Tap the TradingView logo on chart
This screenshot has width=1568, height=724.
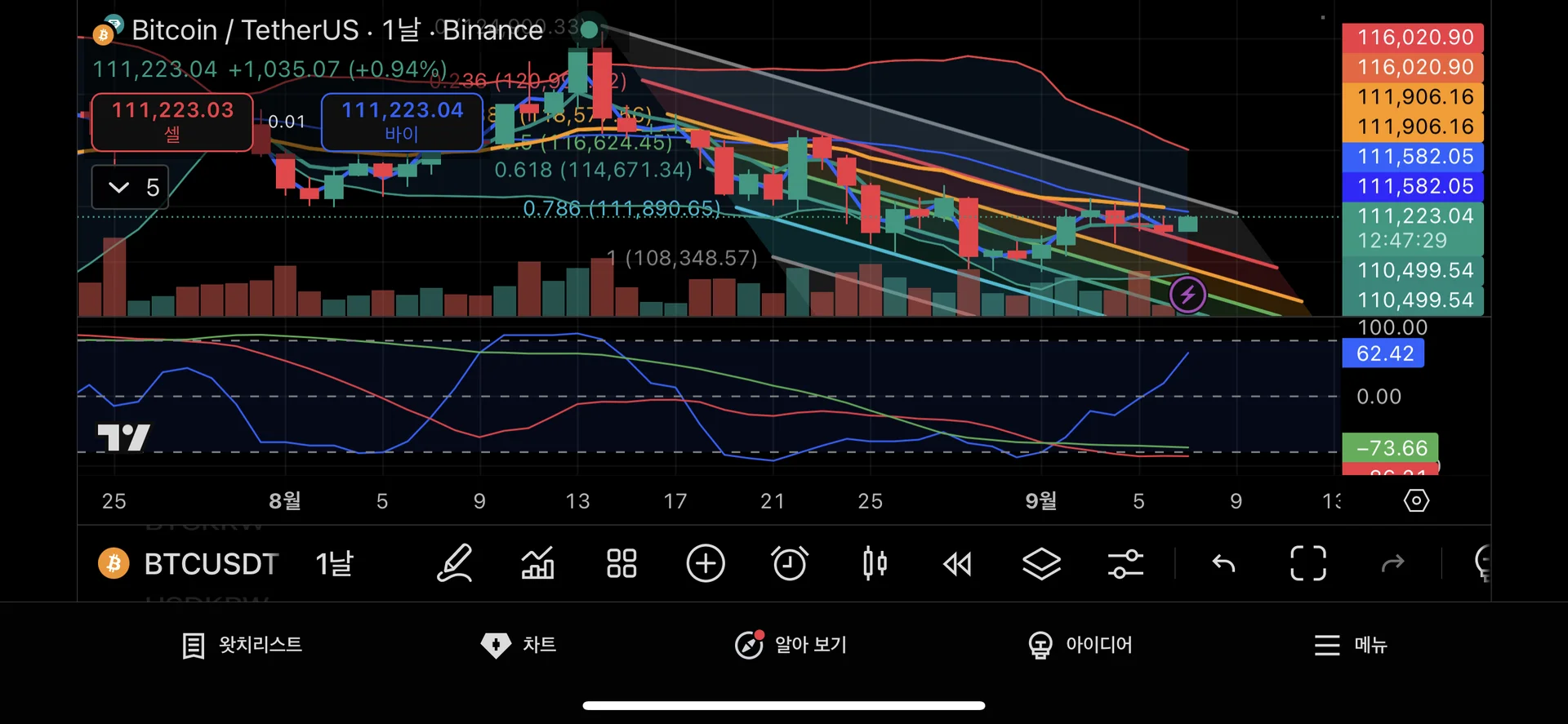[123, 438]
